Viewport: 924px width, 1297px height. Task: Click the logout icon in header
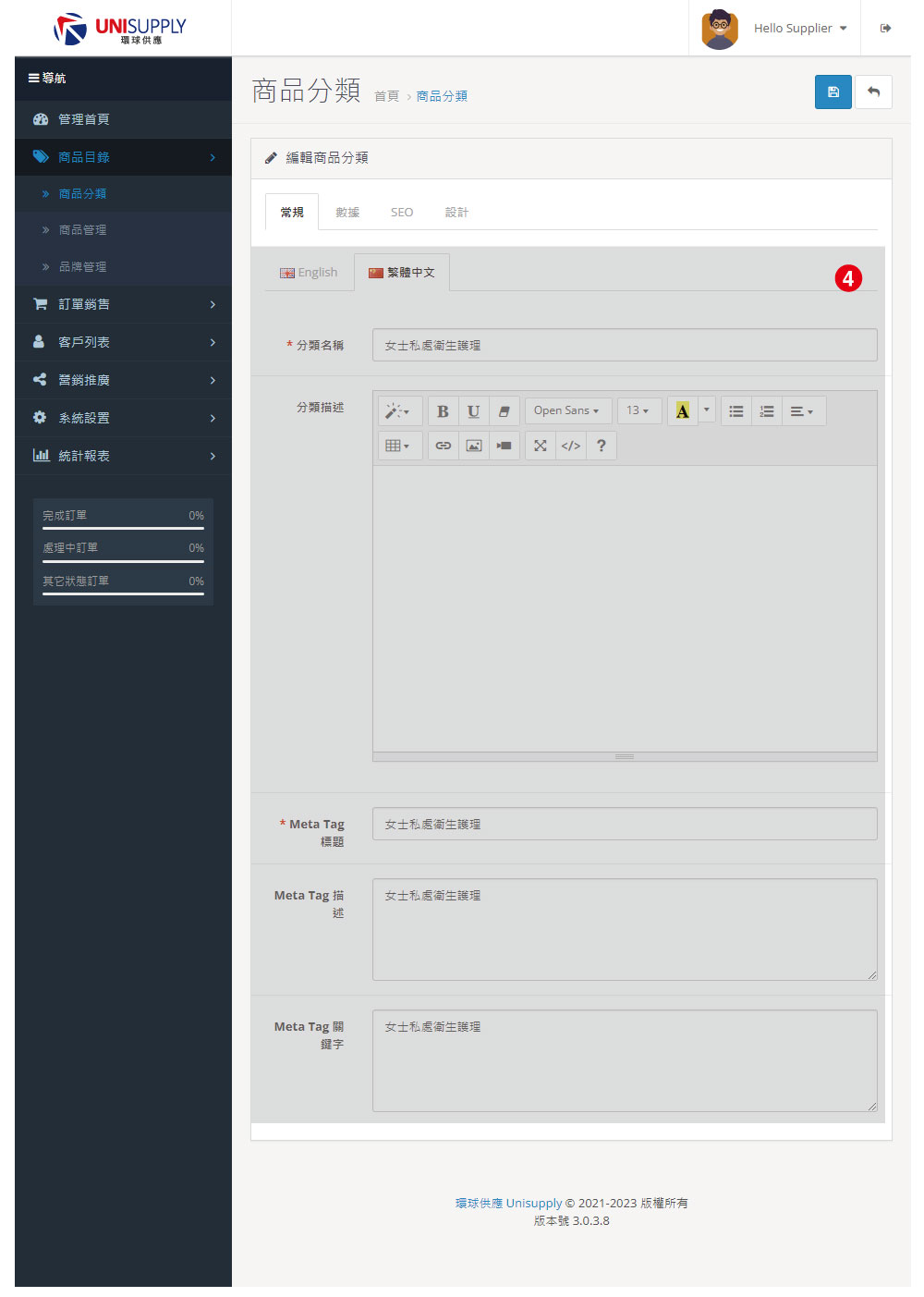tap(885, 28)
